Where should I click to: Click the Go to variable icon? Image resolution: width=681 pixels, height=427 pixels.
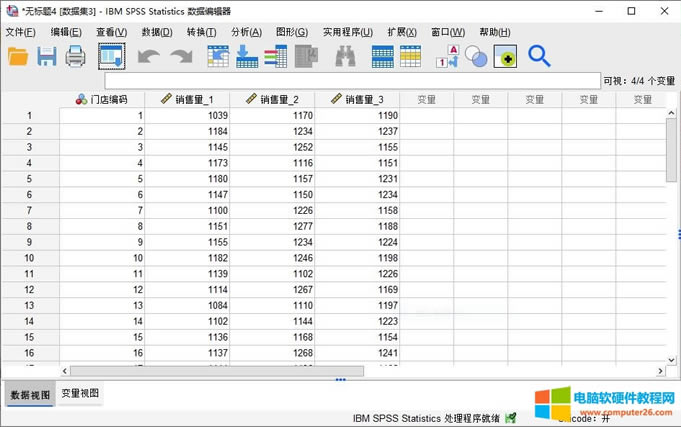click(x=247, y=57)
